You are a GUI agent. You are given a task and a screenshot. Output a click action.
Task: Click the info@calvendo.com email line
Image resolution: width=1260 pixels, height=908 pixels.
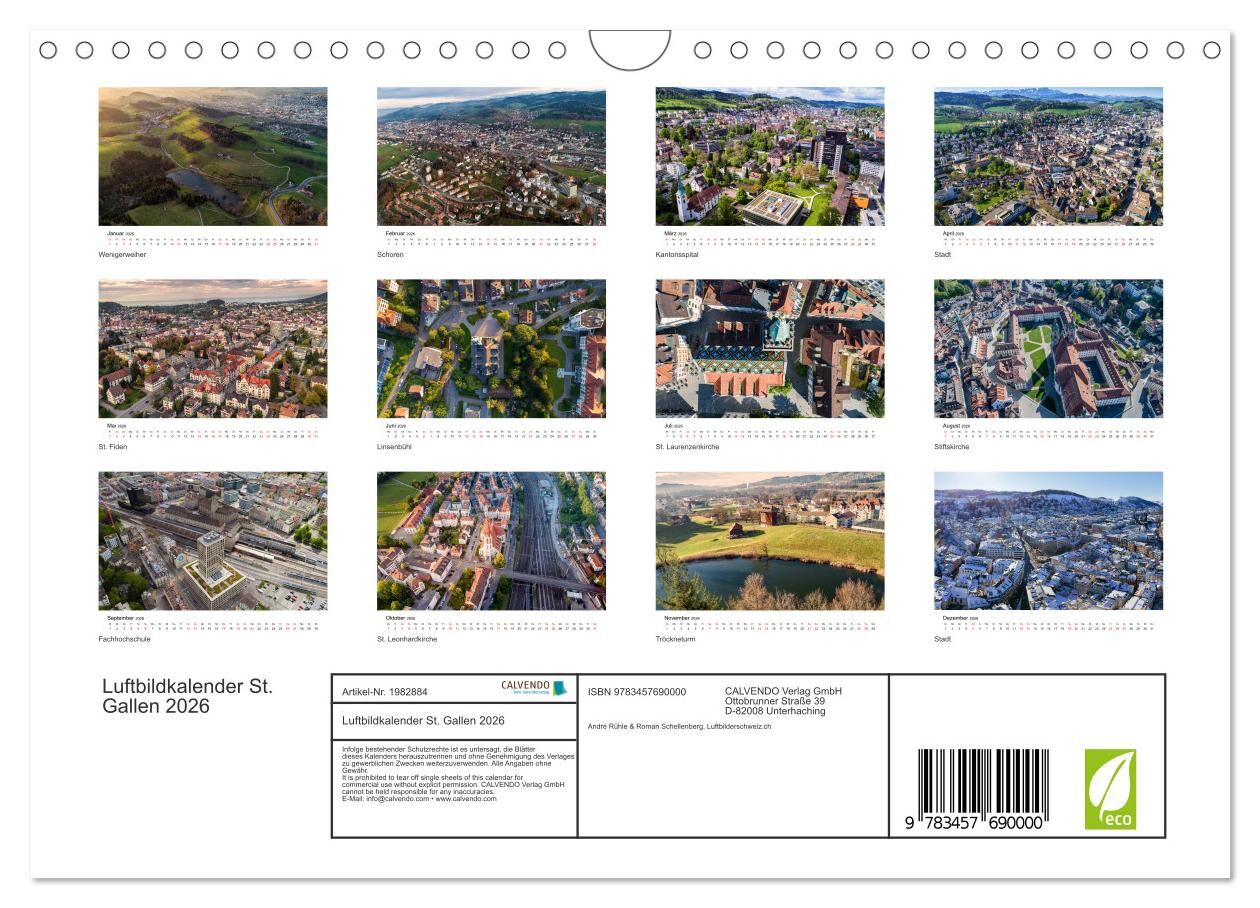418,799
